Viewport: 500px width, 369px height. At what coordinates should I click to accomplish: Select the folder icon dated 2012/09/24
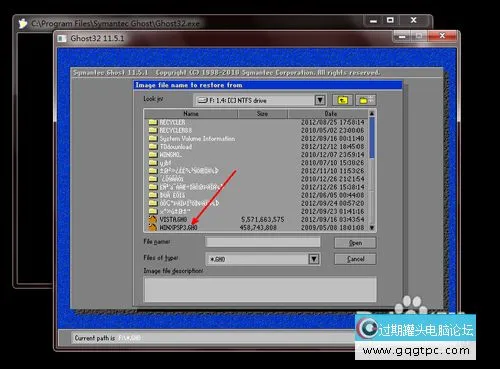click(x=153, y=203)
